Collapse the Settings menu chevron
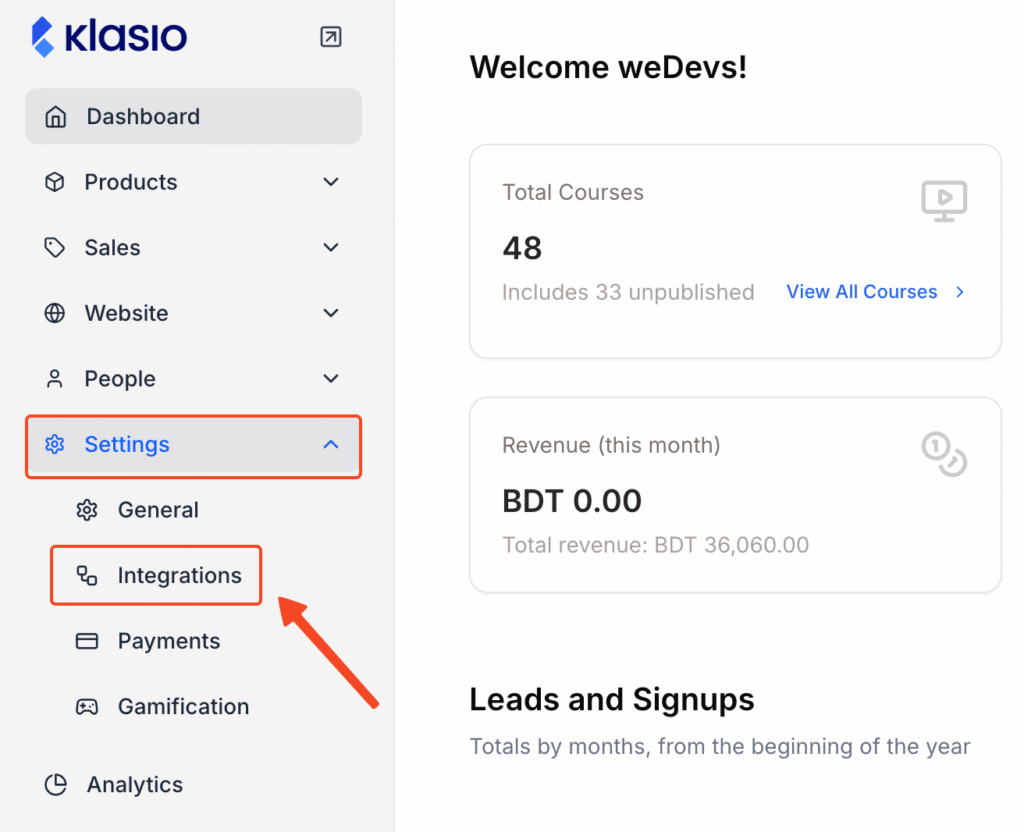The width and height of the screenshot is (1024, 832). pyautogui.click(x=331, y=445)
